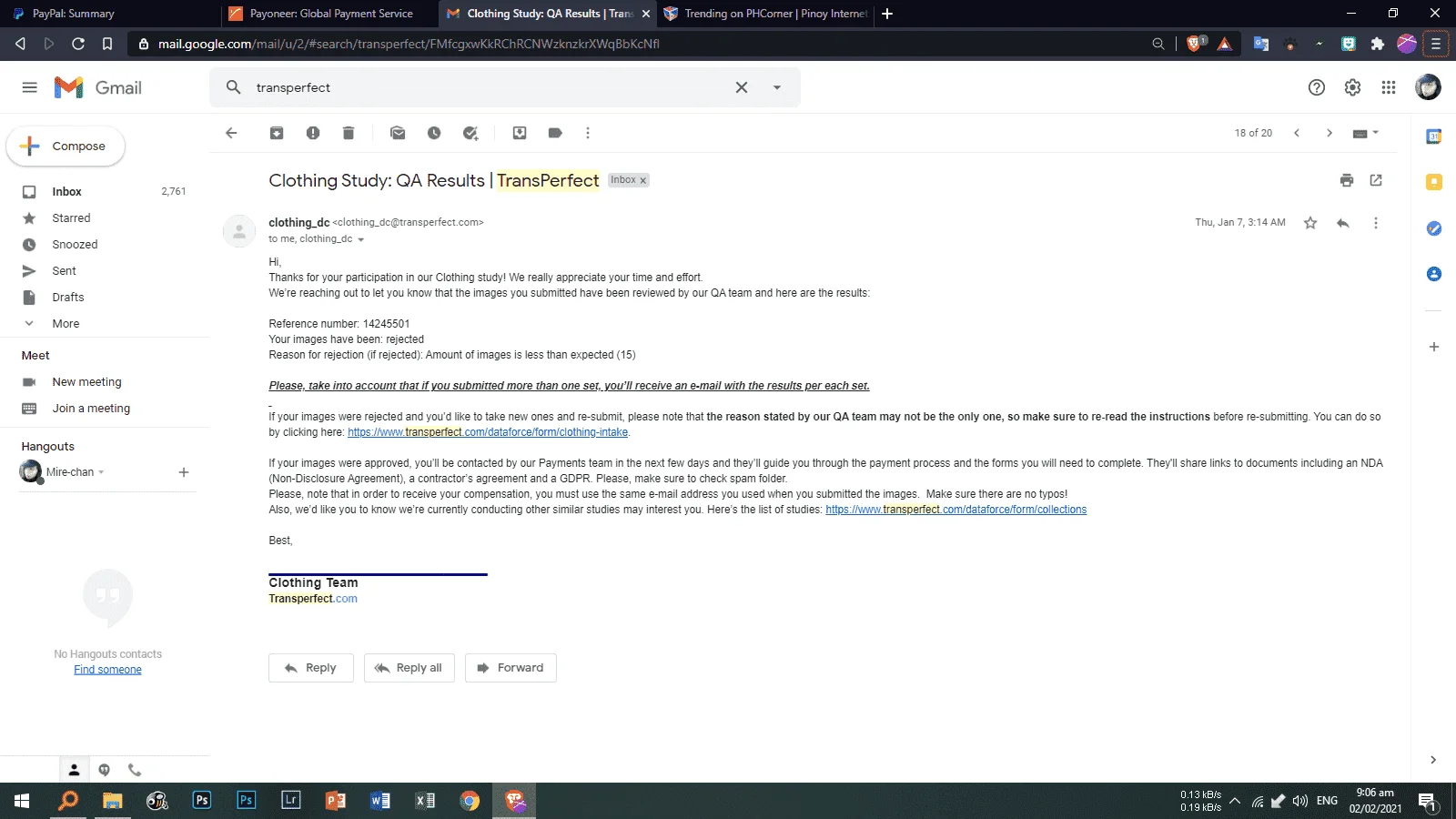Image resolution: width=1456 pixels, height=819 pixels.
Task: Start a new meeting
Action: 86,382
